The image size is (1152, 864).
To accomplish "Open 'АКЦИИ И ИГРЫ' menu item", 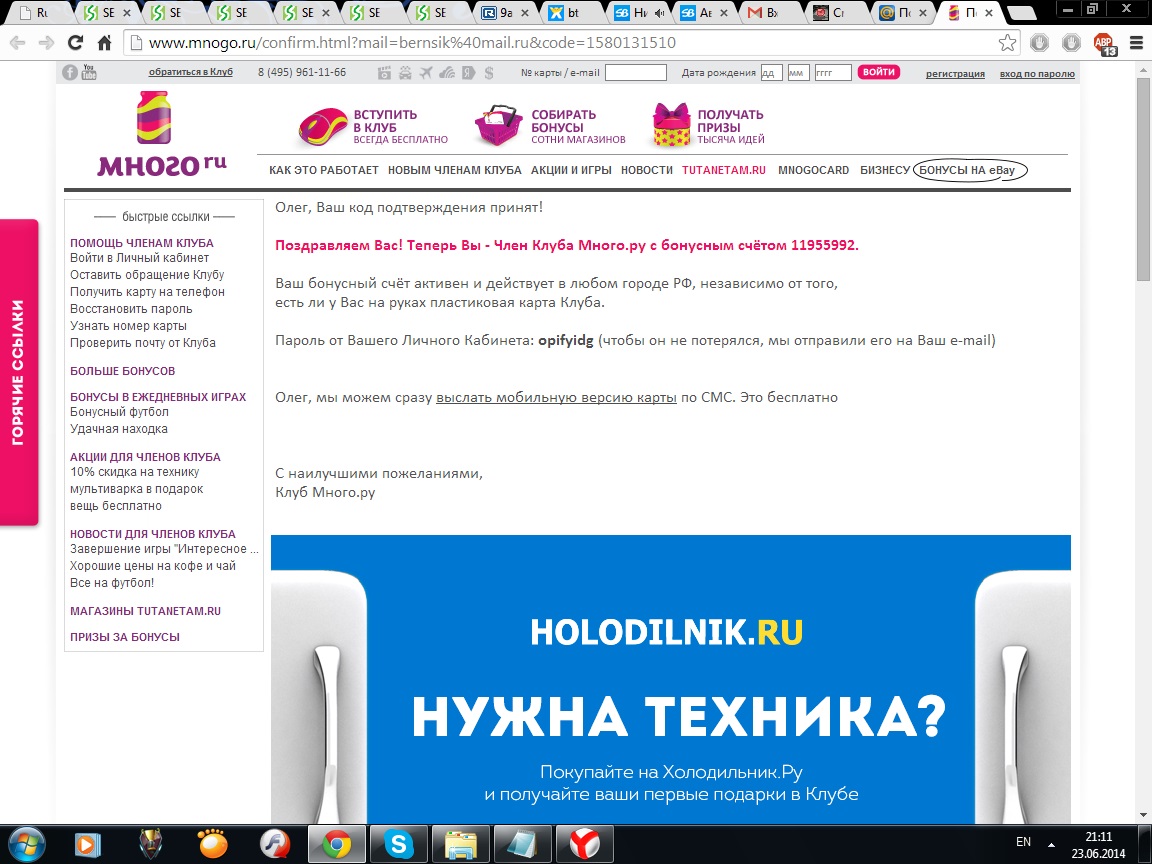I will pos(571,170).
